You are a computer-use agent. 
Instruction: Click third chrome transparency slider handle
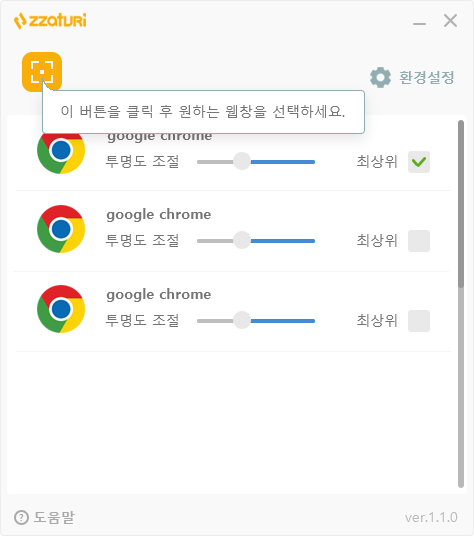(x=242, y=320)
